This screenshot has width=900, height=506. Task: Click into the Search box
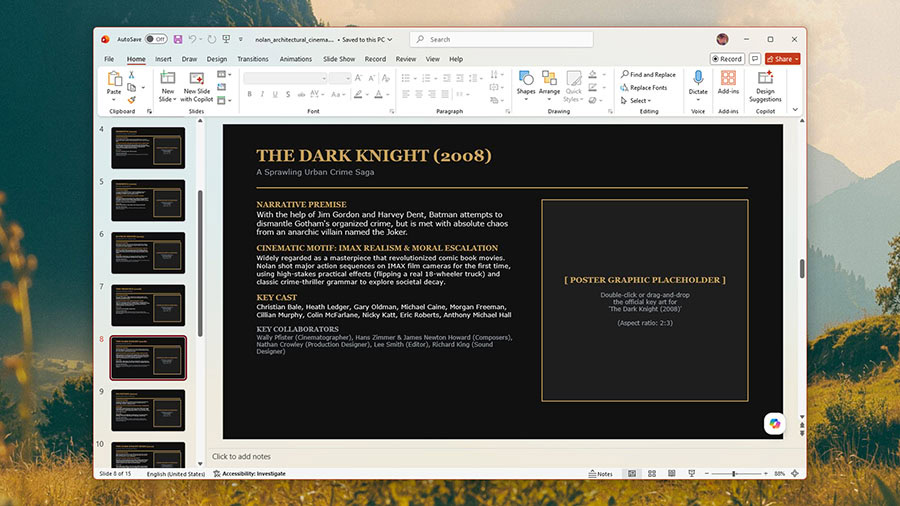point(501,39)
